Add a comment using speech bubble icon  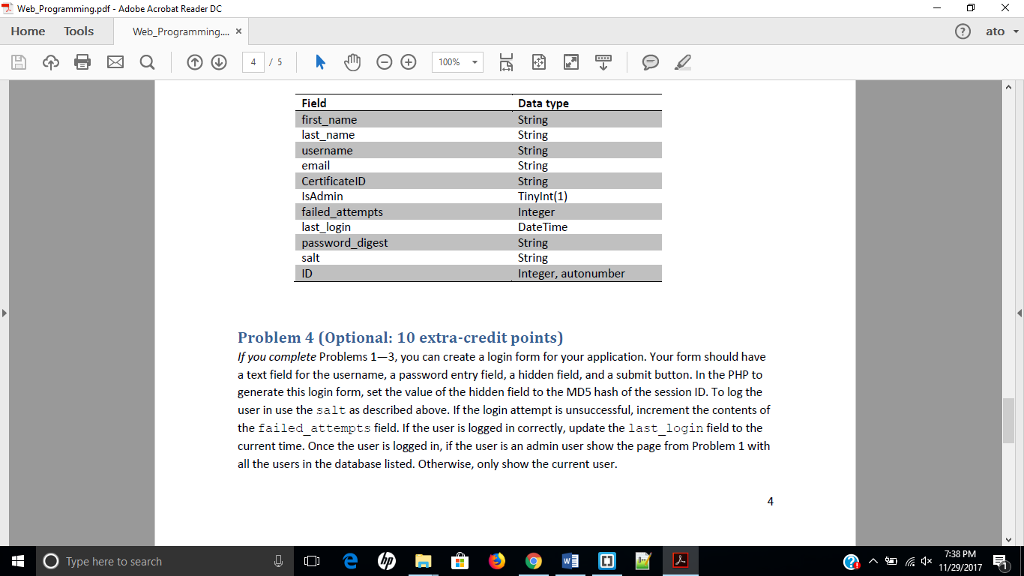point(650,62)
